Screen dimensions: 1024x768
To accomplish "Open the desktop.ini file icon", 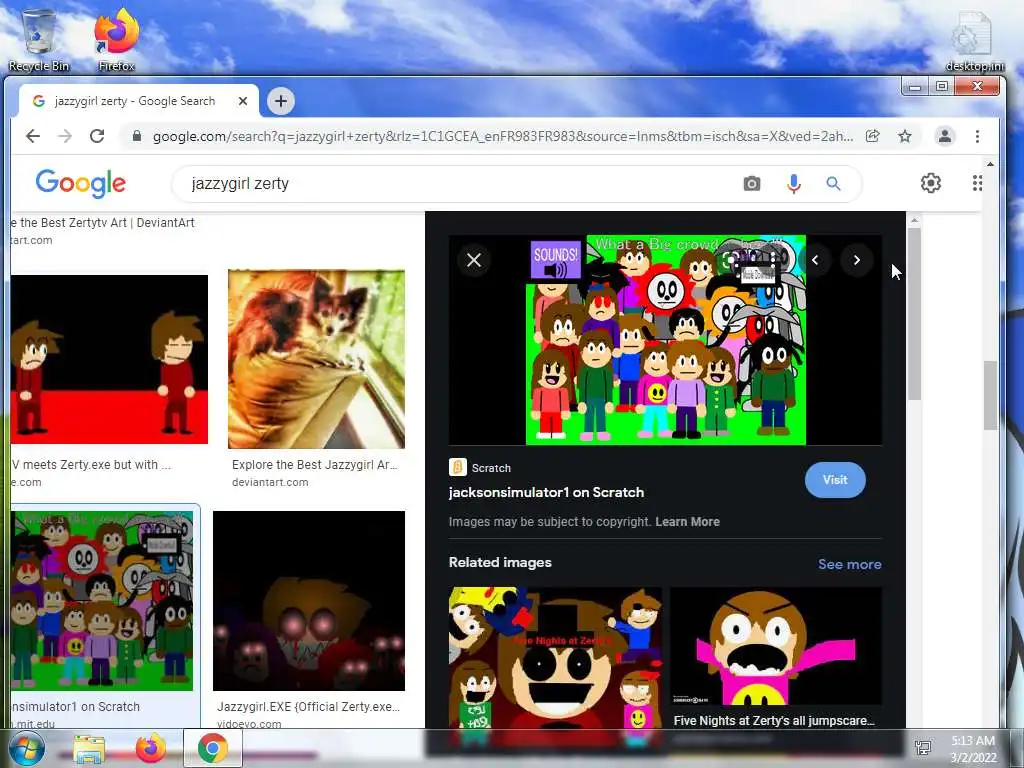I will click(974, 40).
